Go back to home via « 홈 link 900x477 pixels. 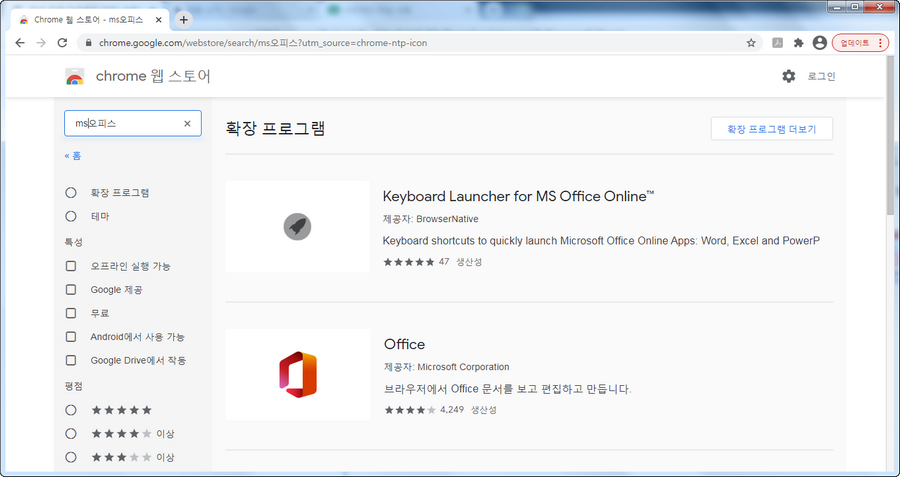(x=73, y=156)
